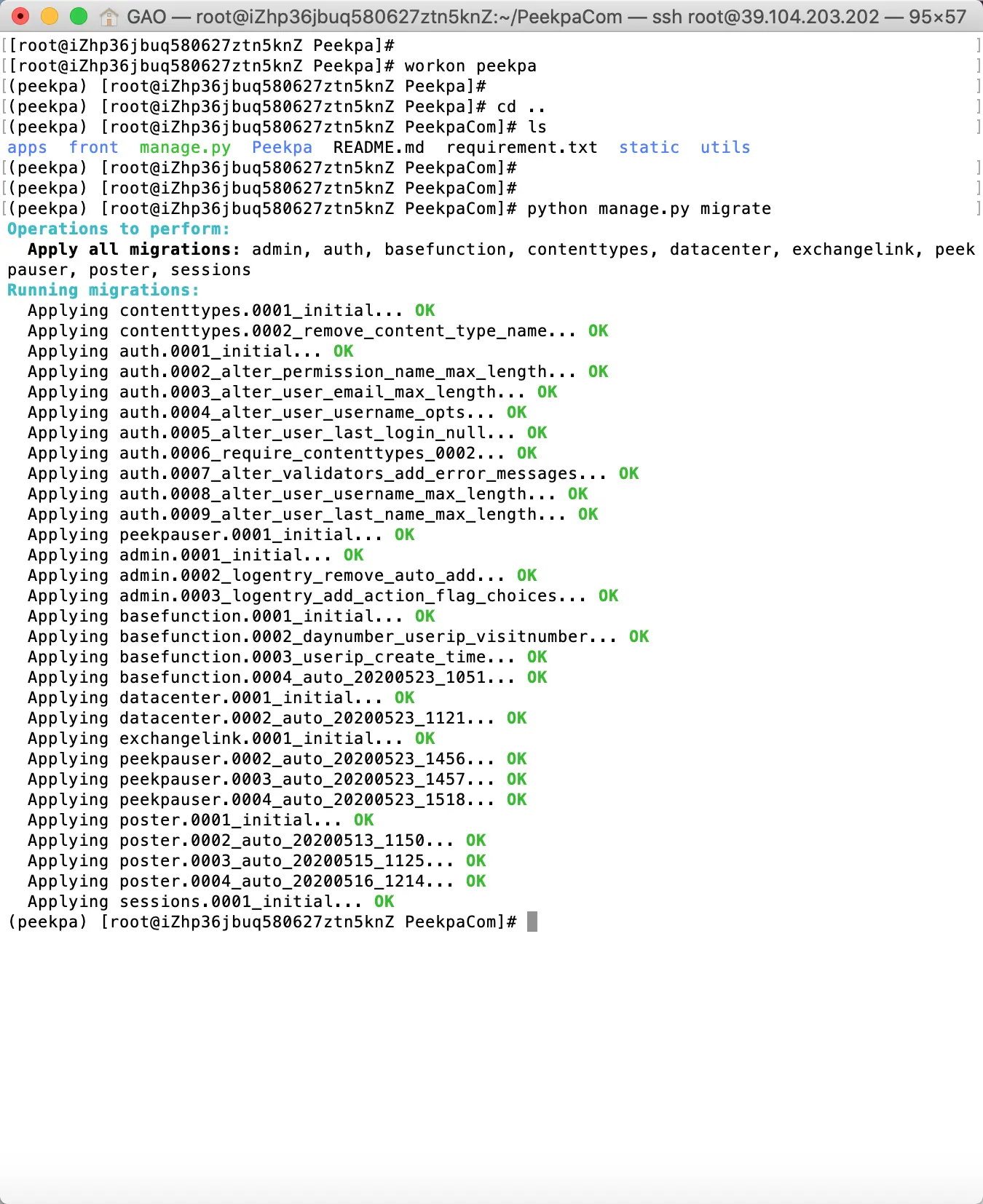The image size is (983, 1204).
Task: Click the poster.0001_initial migration line
Action: pyautogui.click(x=200, y=820)
